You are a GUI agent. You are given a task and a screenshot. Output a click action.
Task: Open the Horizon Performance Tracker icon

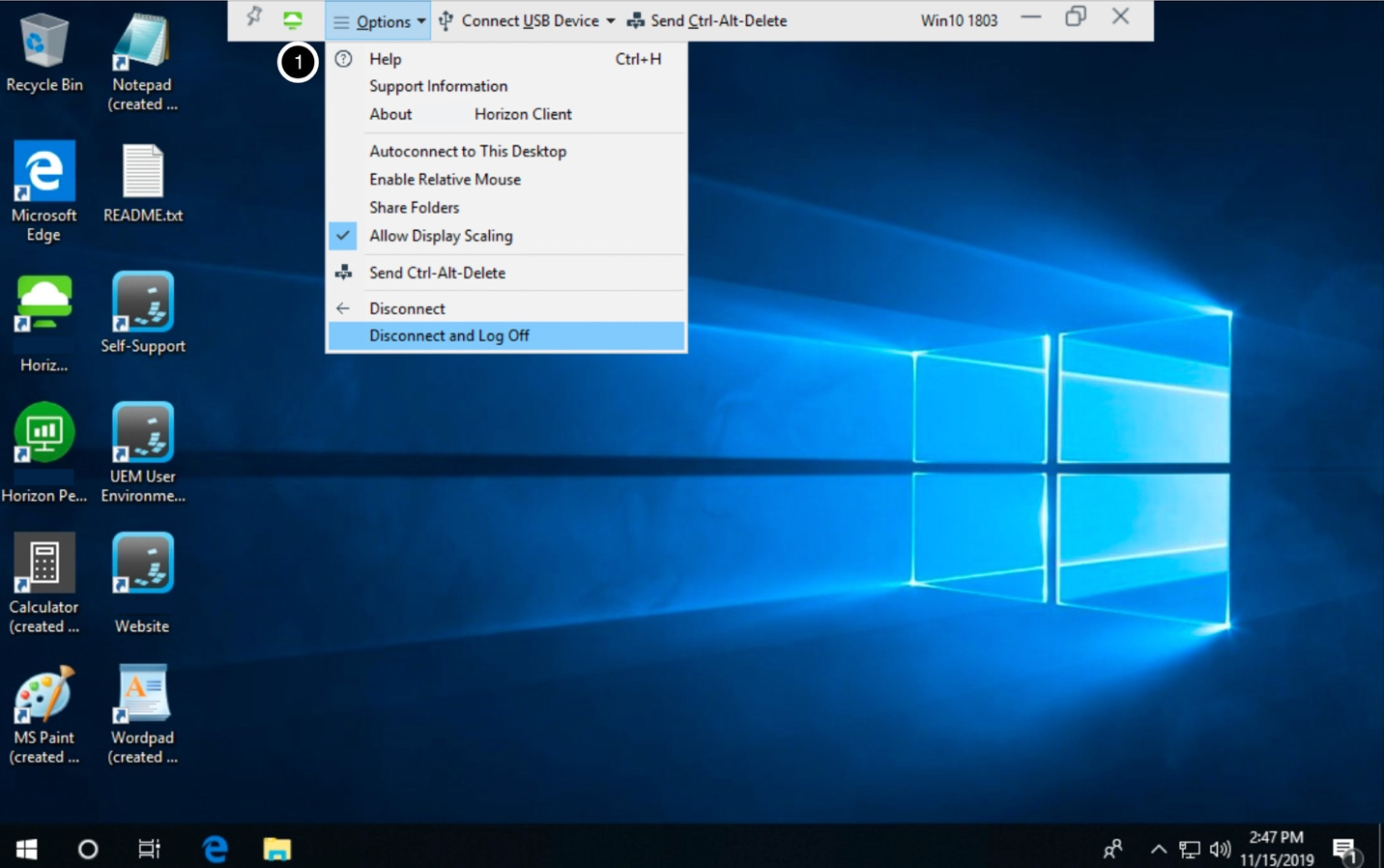(x=43, y=433)
